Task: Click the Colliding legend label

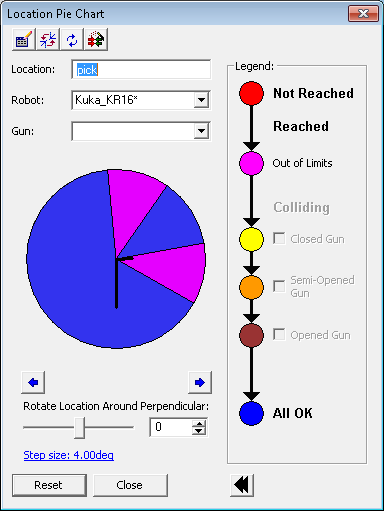Action: click(302, 207)
